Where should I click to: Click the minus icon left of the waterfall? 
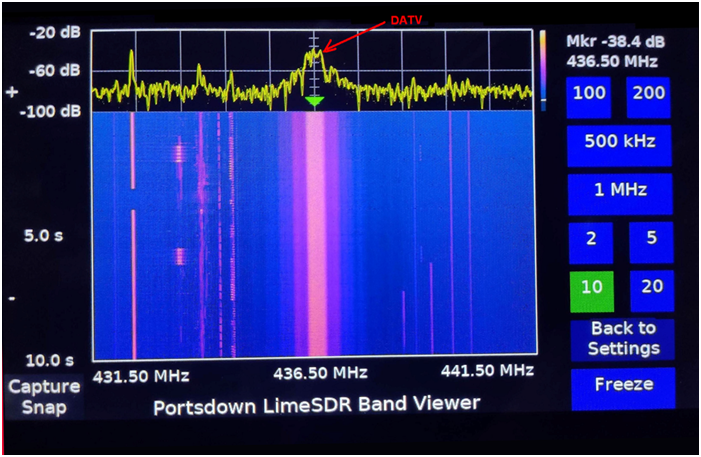(12, 298)
